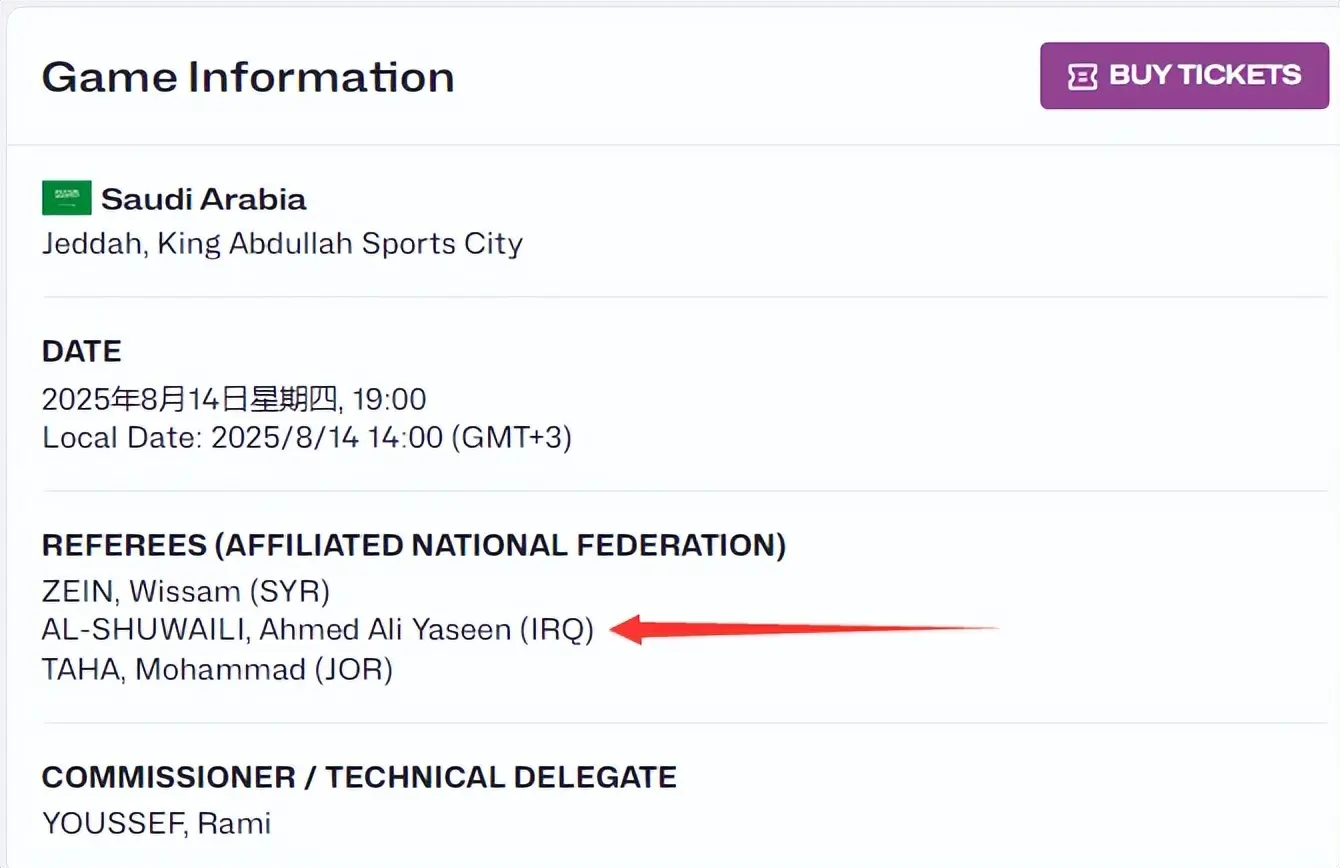Screen dimensions: 1340x868
Task: Click the Saudi Arabia flag icon
Action: point(67,198)
